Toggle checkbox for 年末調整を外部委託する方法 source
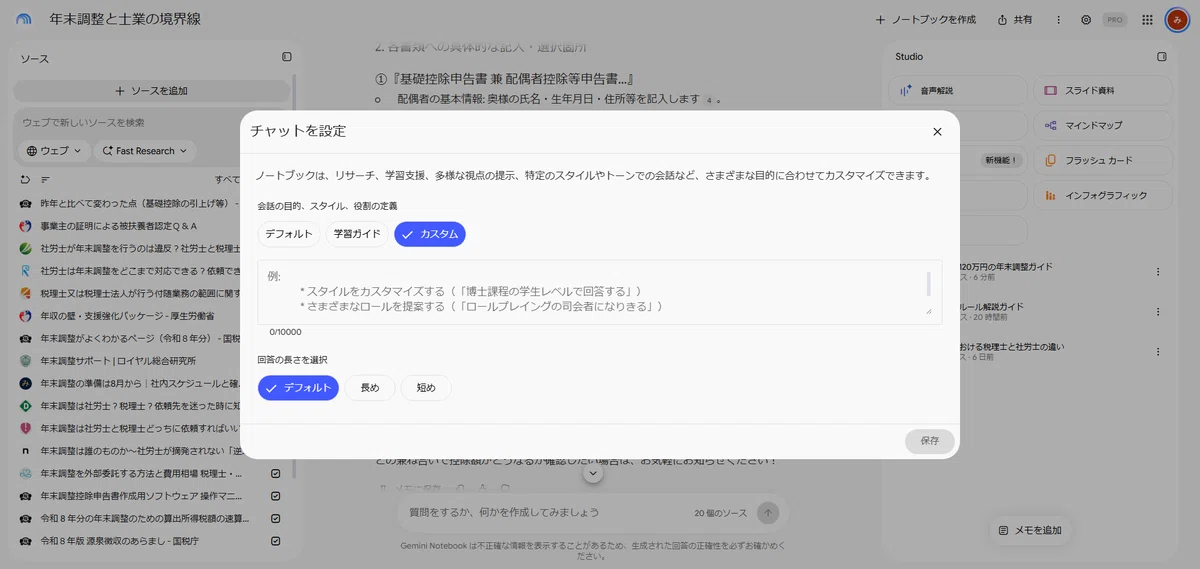Viewport: 1200px width, 569px height. (x=276, y=473)
